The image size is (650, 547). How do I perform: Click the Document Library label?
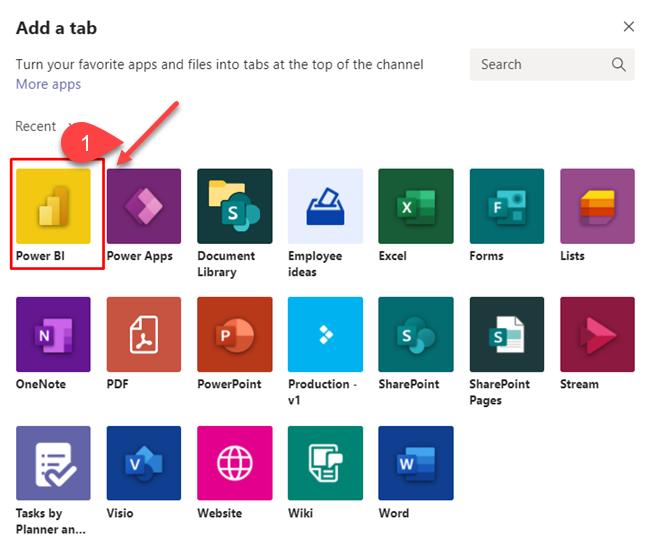pyautogui.click(x=226, y=264)
